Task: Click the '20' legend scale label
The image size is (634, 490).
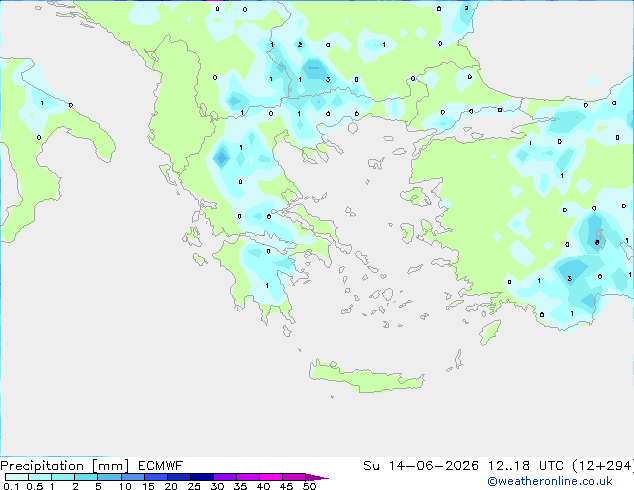Action: pos(171,486)
